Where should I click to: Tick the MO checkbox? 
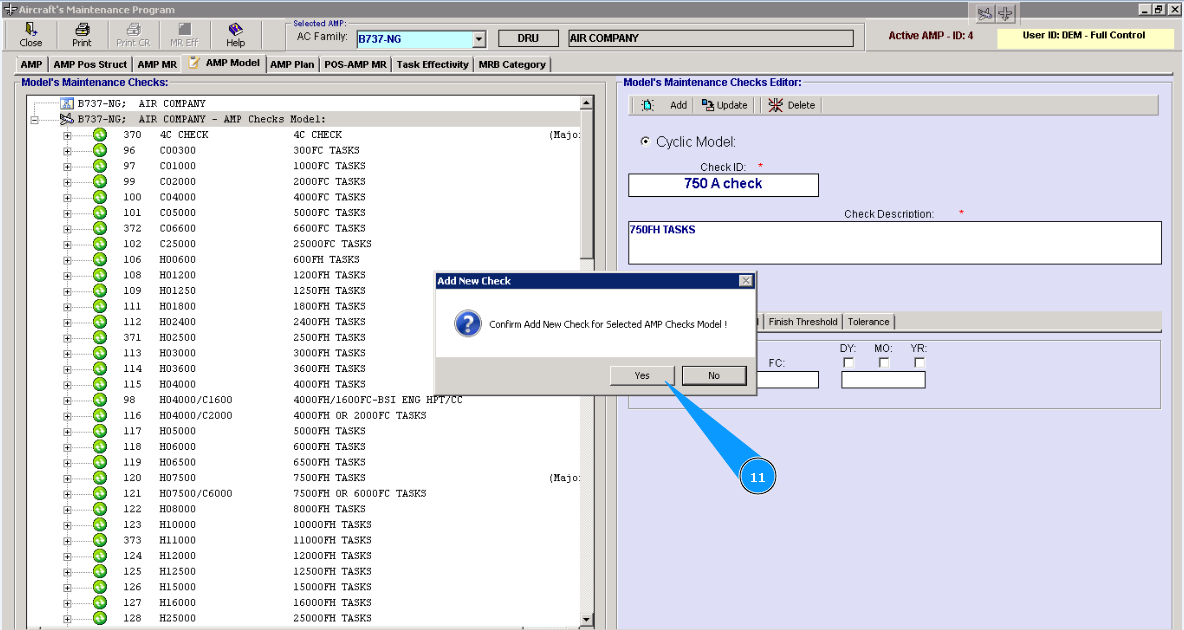point(884,363)
